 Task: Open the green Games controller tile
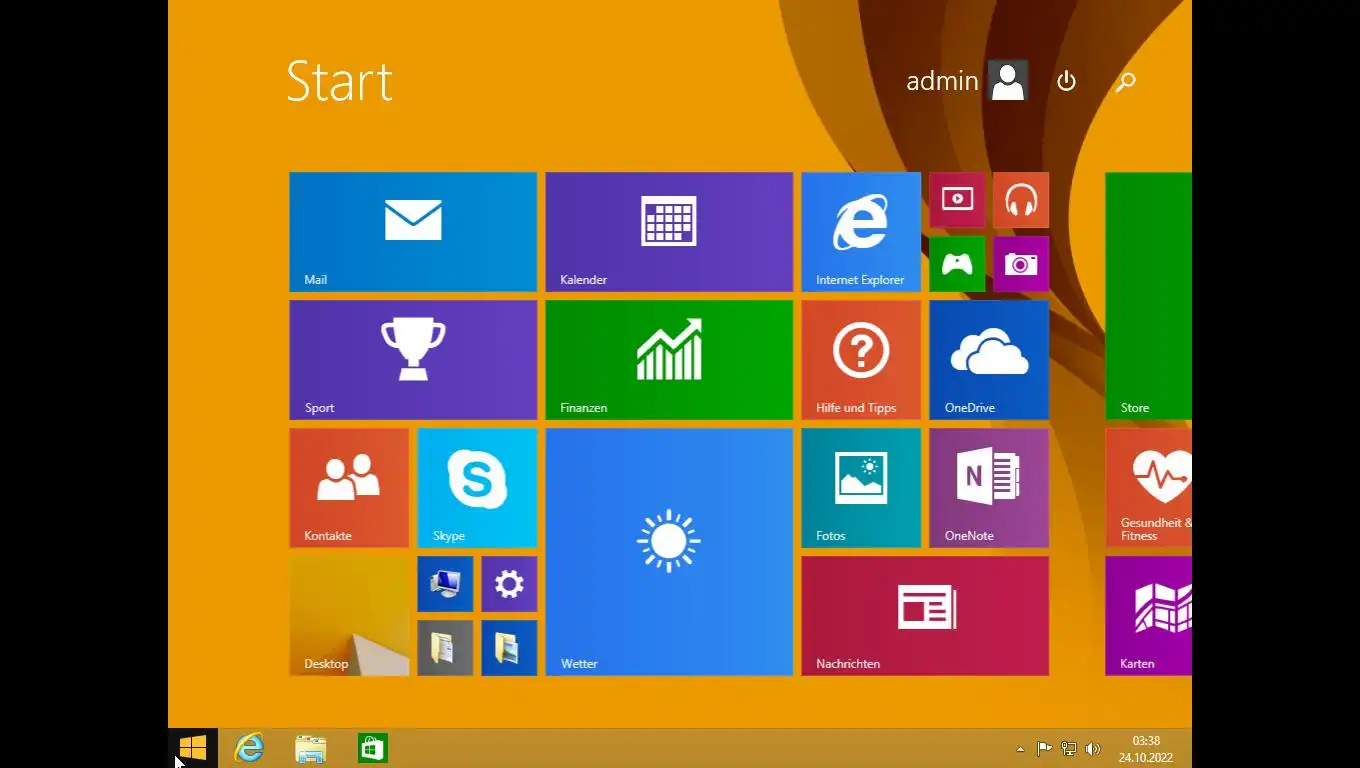pyautogui.click(x=957, y=264)
